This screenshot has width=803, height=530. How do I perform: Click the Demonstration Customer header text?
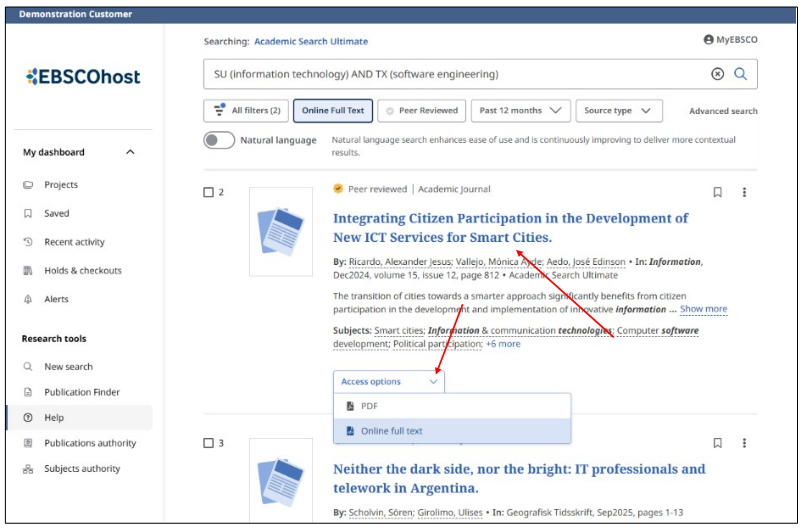75,14
